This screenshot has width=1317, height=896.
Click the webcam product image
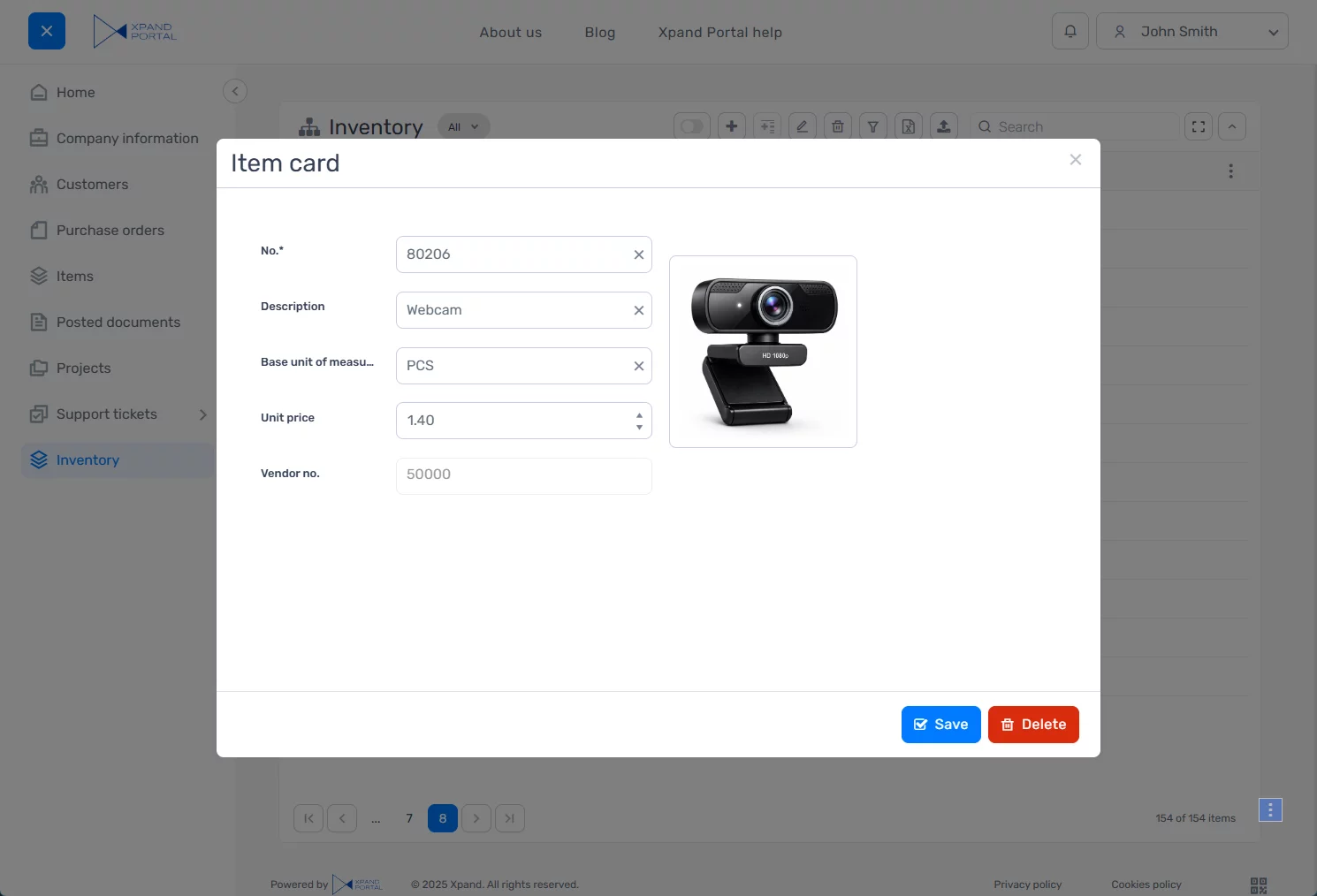(x=763, y=352)
